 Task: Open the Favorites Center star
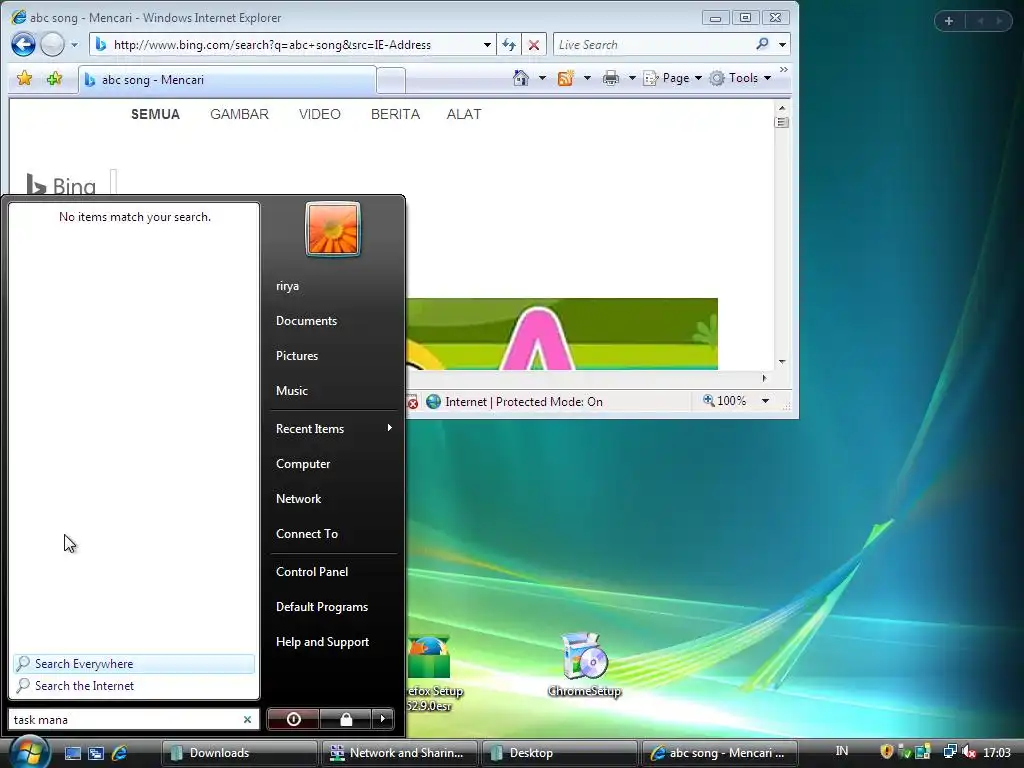[x=25, y=78]
